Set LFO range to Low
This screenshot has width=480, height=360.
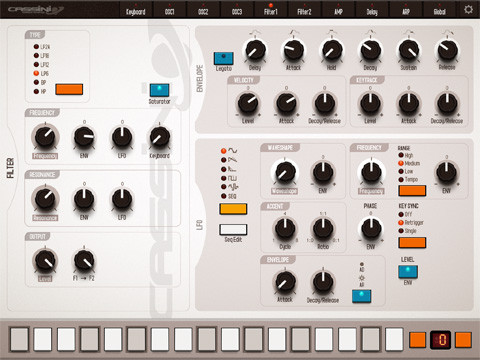pyautogui.click(x=406, y=171)
